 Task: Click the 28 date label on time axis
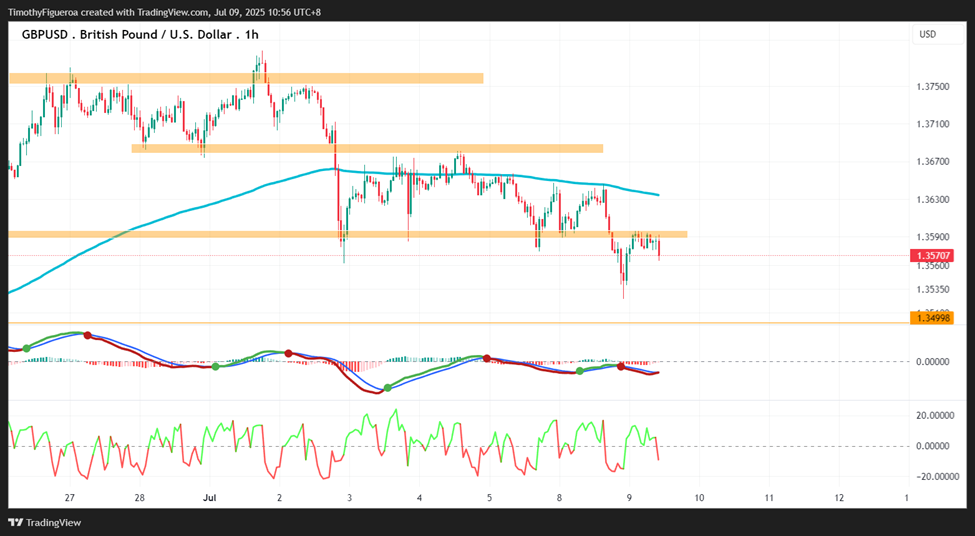tap(139, 497)
